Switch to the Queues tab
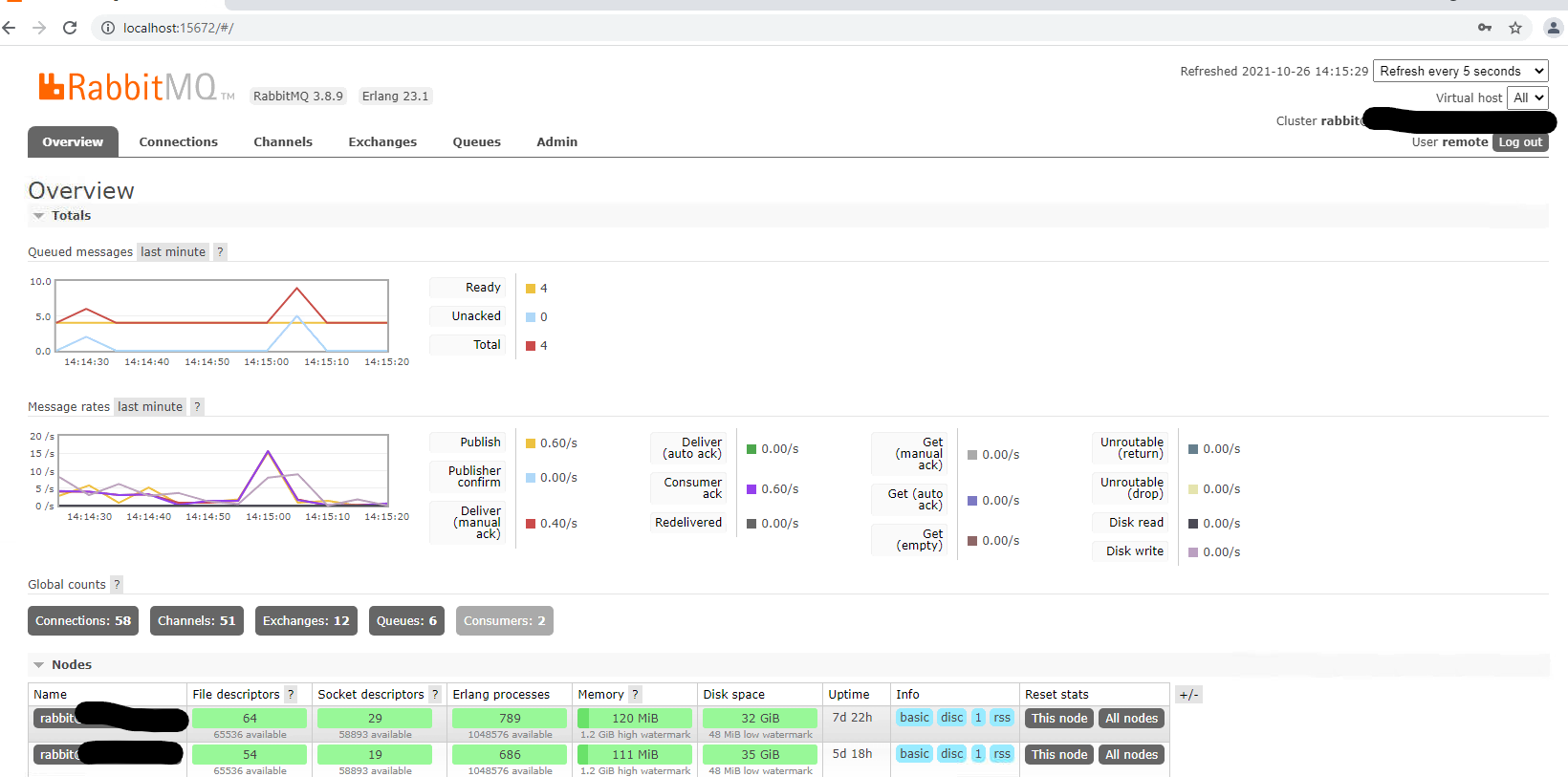The image size is (1568, 777). (477, 141)
